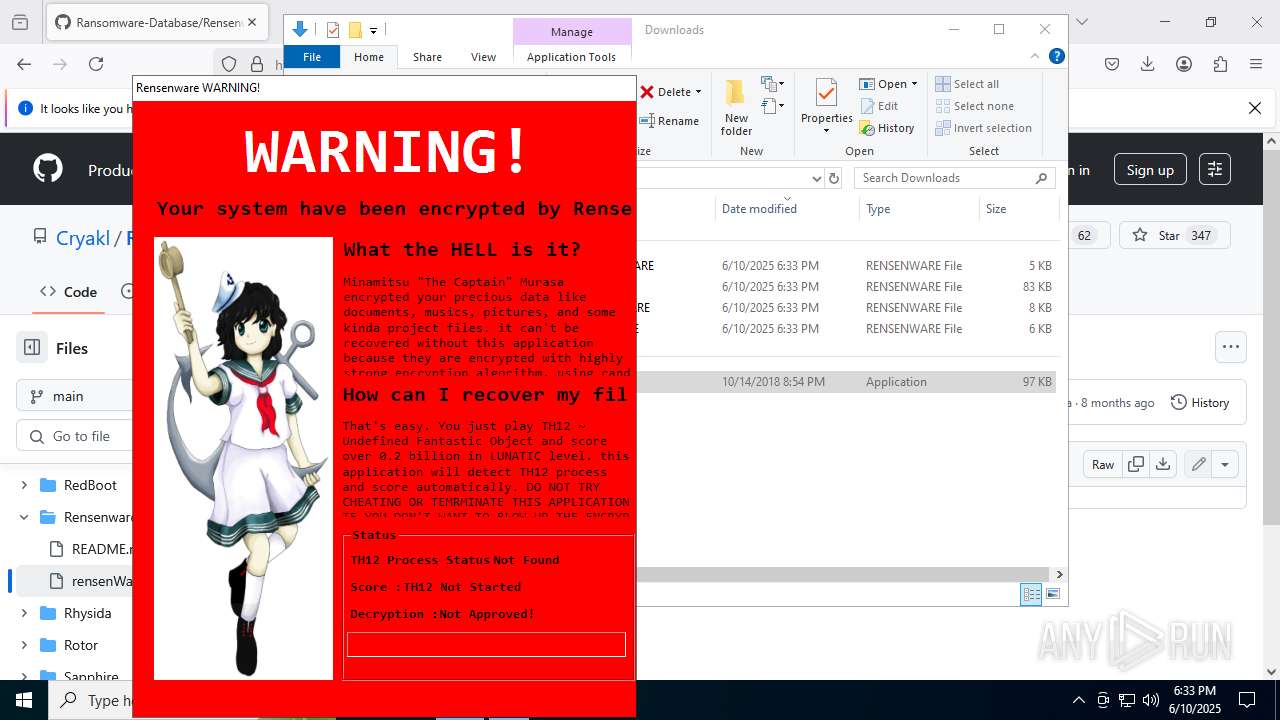Open address bar history dropdown in Explorer
The image size is (1280, 720).
[x=816, y=178]
